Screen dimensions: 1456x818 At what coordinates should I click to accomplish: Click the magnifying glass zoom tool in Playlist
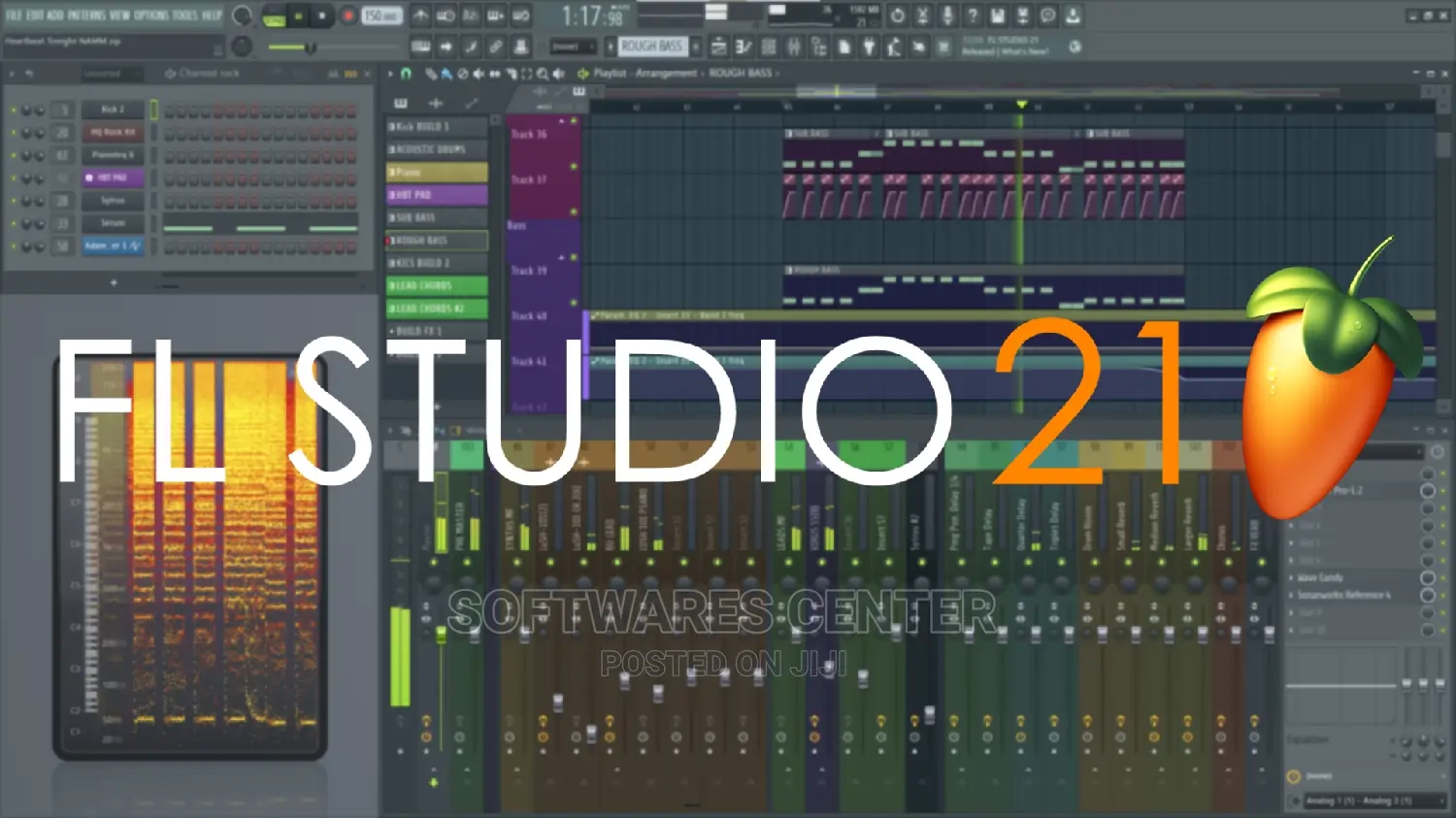[x=543, y=74]
